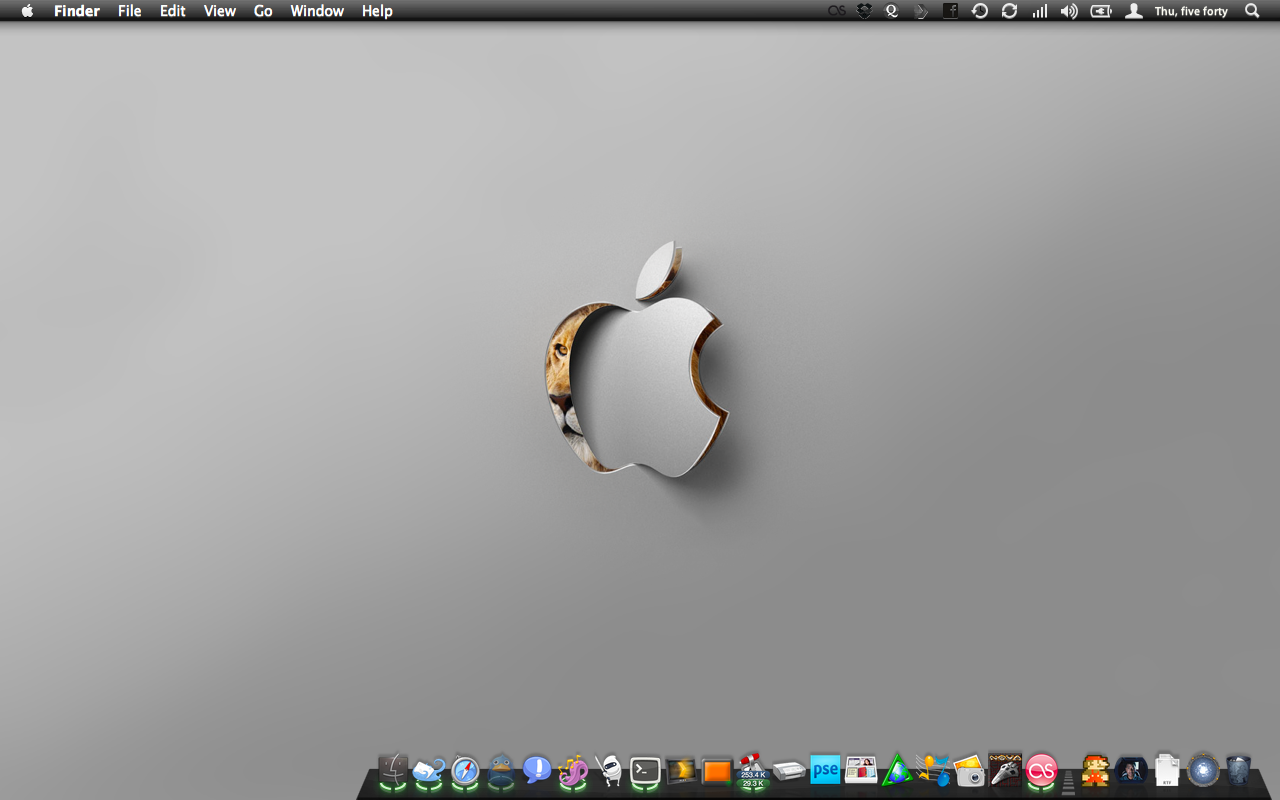The height and width of the screenshot is (800, 1280).
Task: Open Last.fm from the Dock
Action: pyautogui.click(x=1042, y=770)
